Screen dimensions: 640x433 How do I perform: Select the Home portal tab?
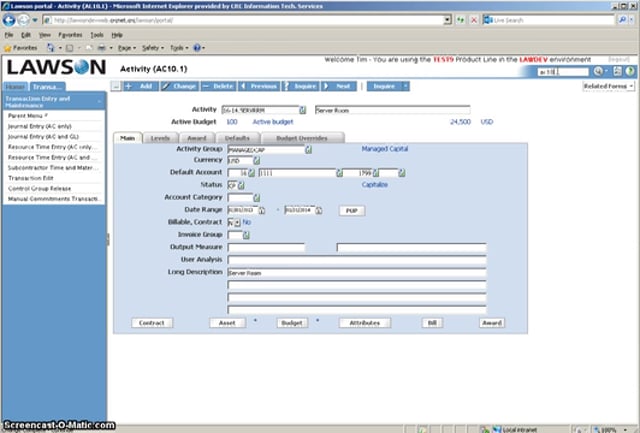15,87
